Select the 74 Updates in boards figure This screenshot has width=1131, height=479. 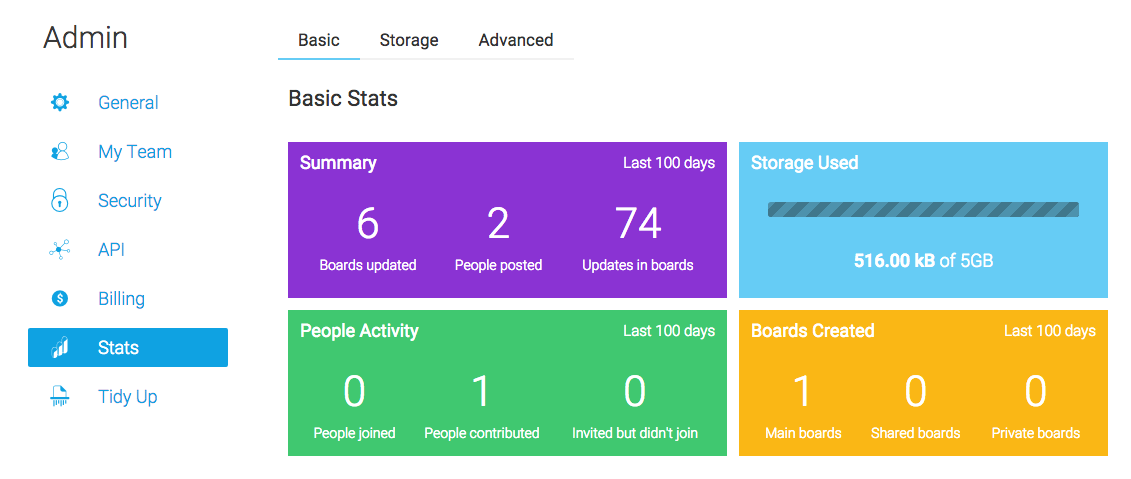point(638,223)
